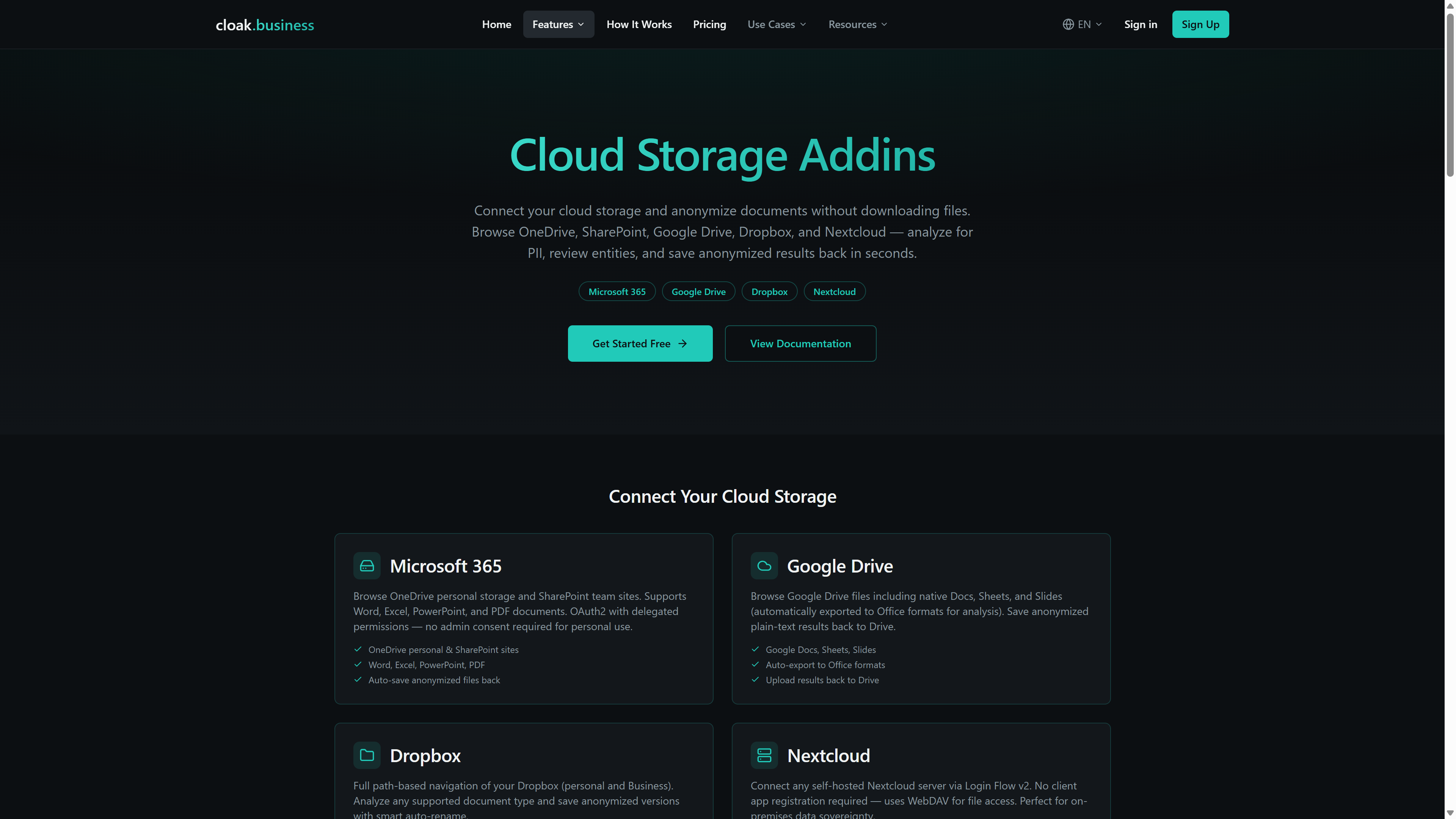Click the Dropbox folder icon

pyautogui.click(x=367, y=755)
